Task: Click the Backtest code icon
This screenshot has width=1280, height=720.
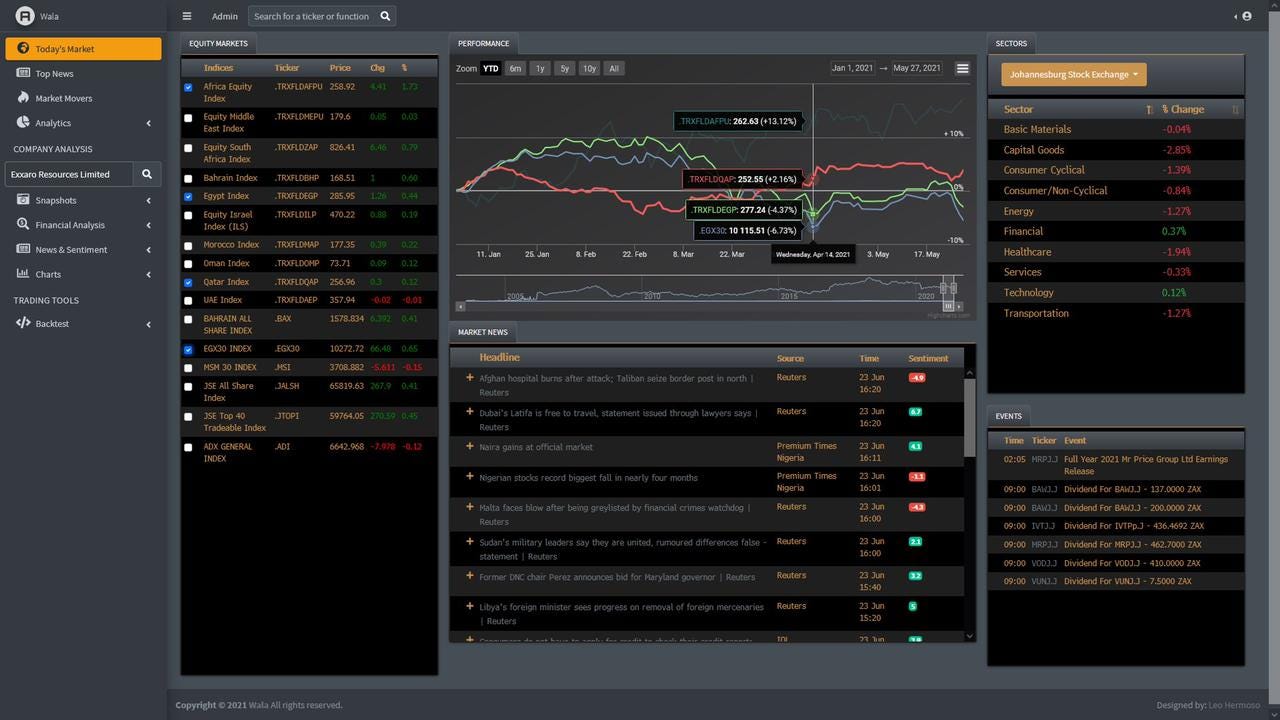Action: (24, 323)
